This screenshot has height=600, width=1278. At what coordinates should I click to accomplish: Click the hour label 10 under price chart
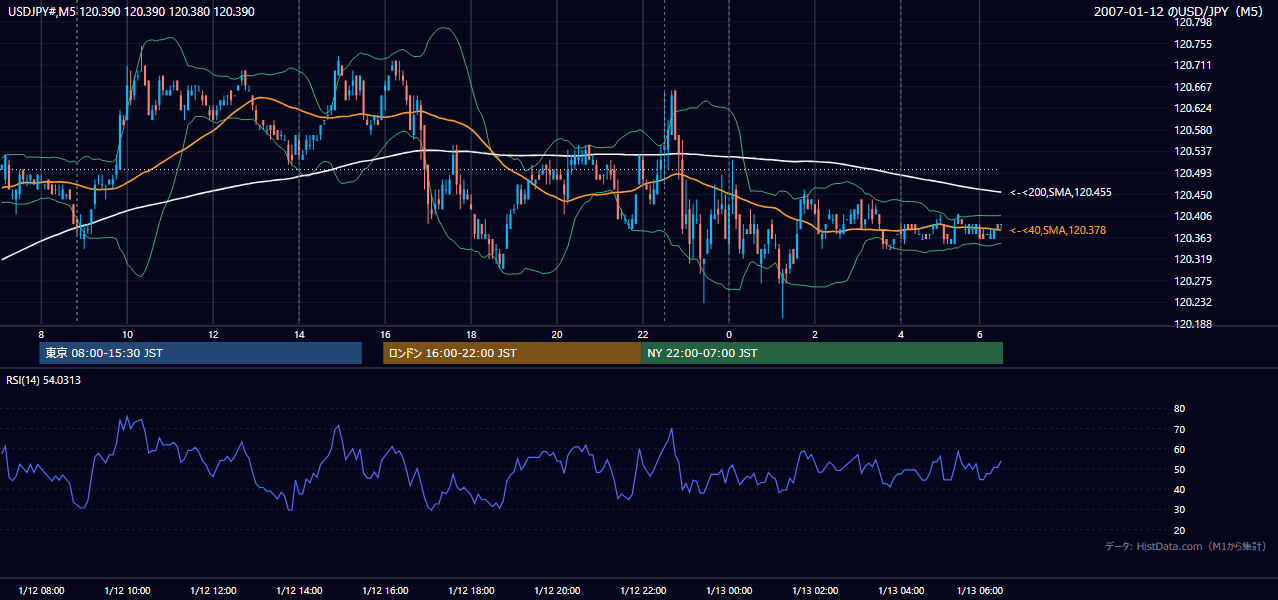pos(127,334)
